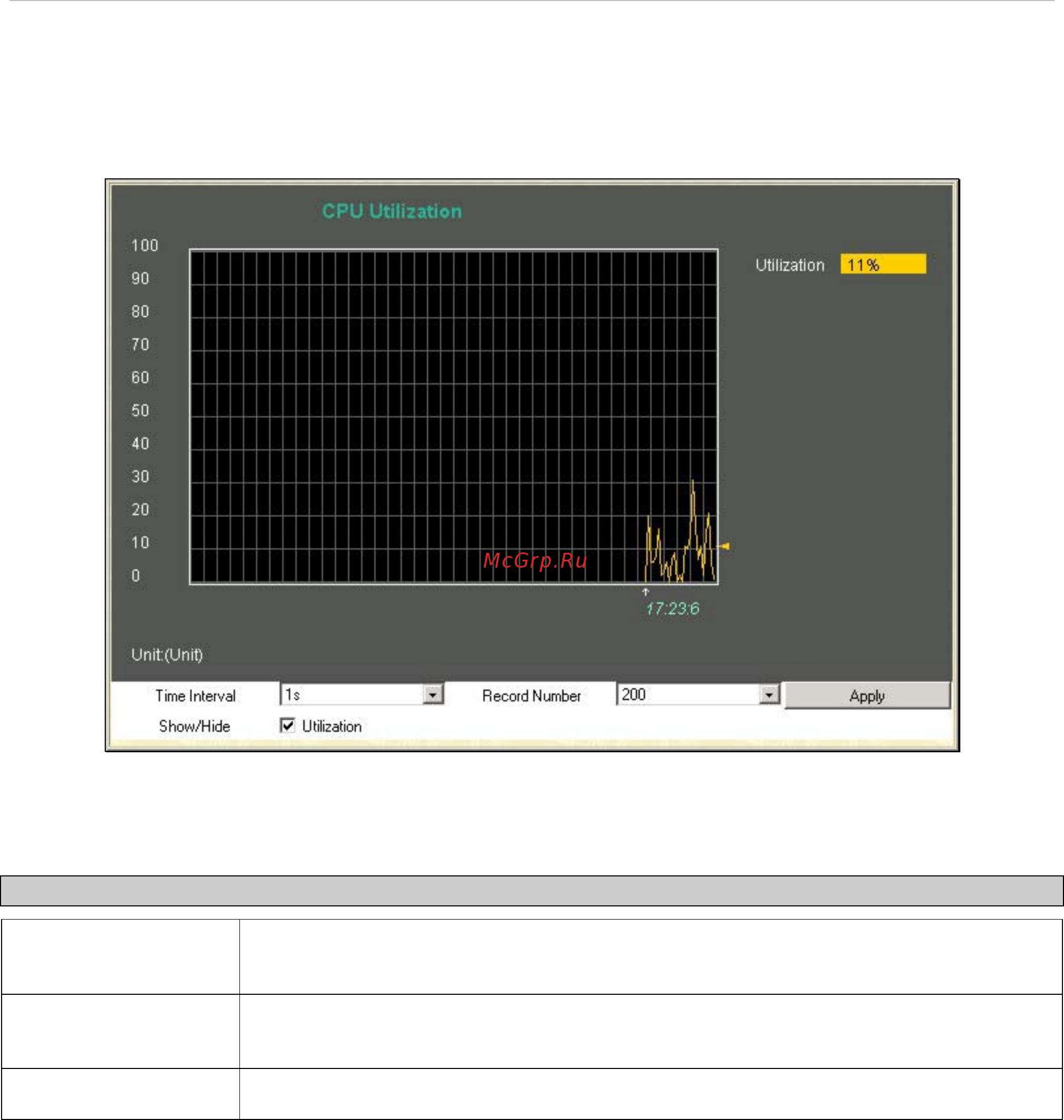The image size is (1064, 1120).
Task: Open the Time Interval dropdown arrow
Action: [x=433, y=694]
